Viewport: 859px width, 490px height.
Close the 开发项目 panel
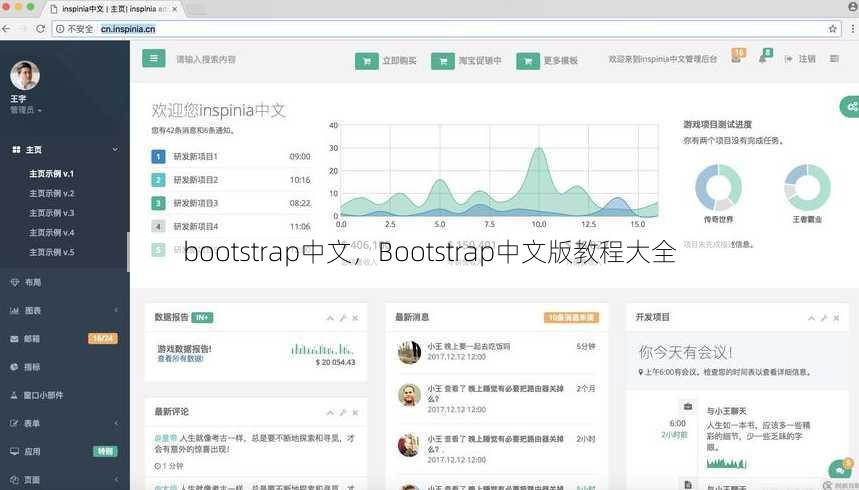point(836,318)
